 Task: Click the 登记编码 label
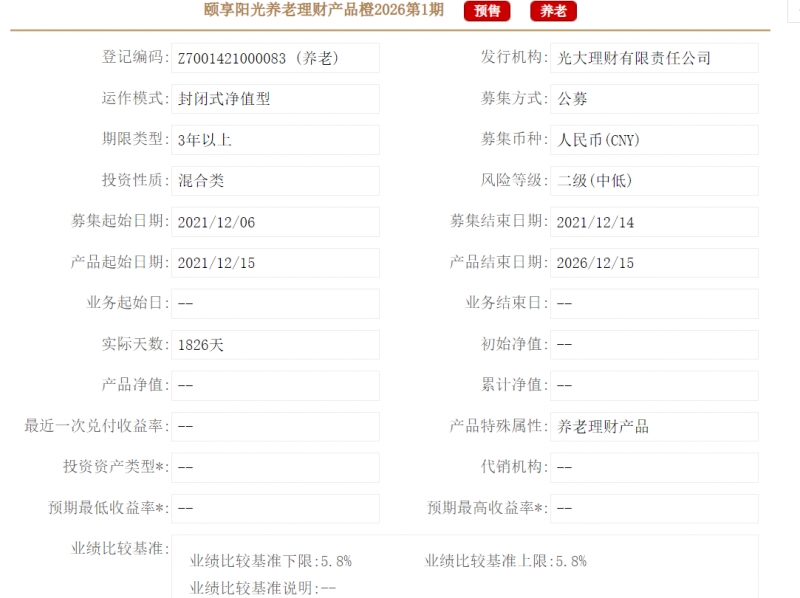pos(135,57)
